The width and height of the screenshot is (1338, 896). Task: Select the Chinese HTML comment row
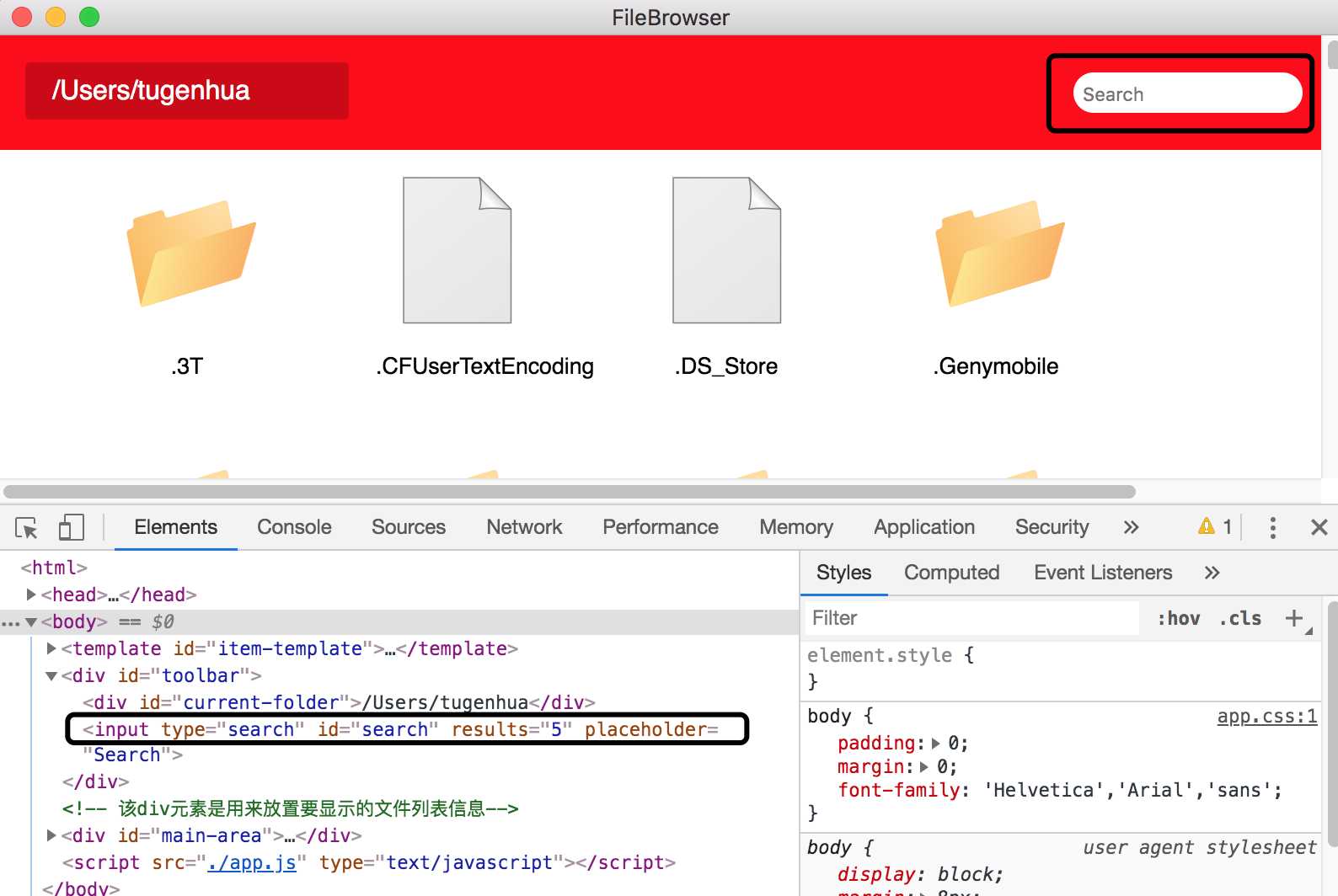(x=291, y=808)
